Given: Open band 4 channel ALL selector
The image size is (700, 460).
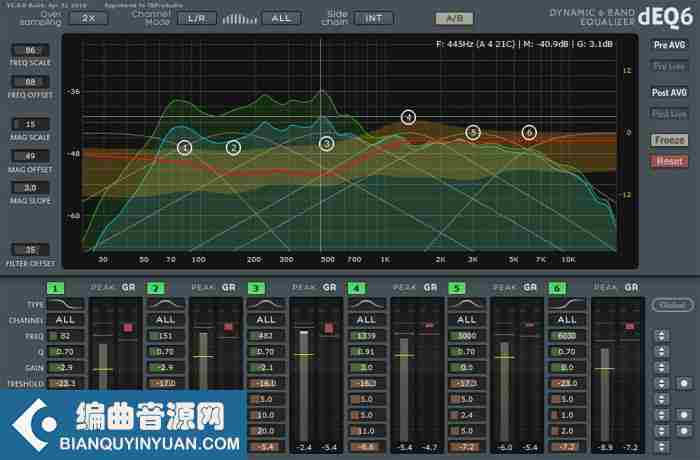Looking at the screenshot, I should point(366,320).
